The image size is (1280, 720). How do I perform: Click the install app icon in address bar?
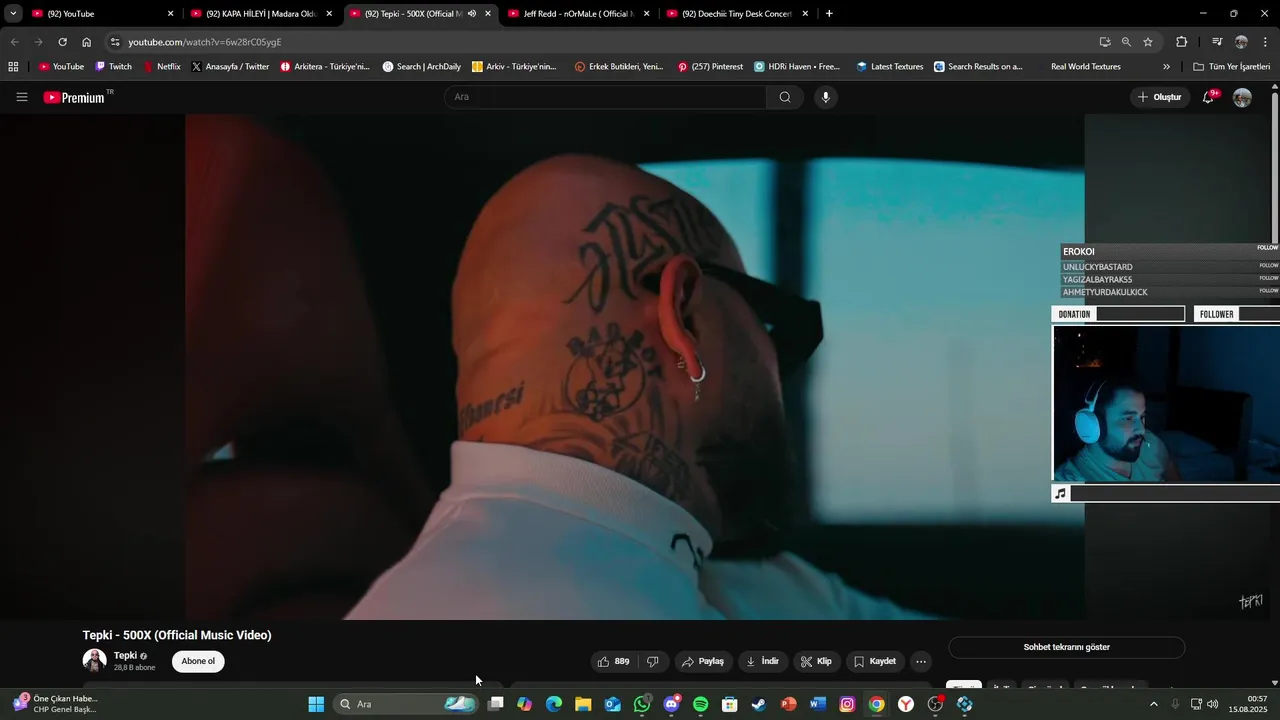1105,42
